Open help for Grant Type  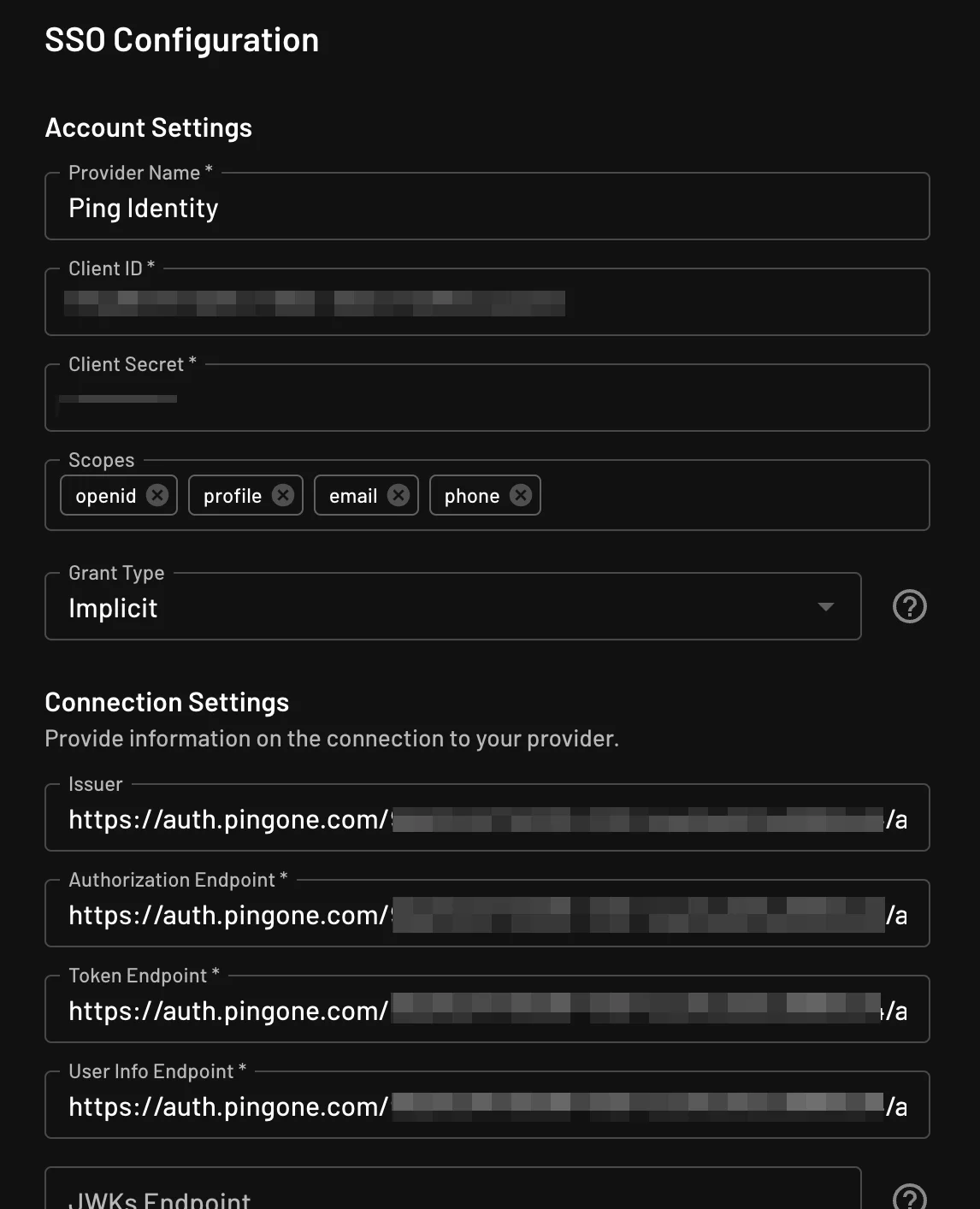tap(909, 607)
